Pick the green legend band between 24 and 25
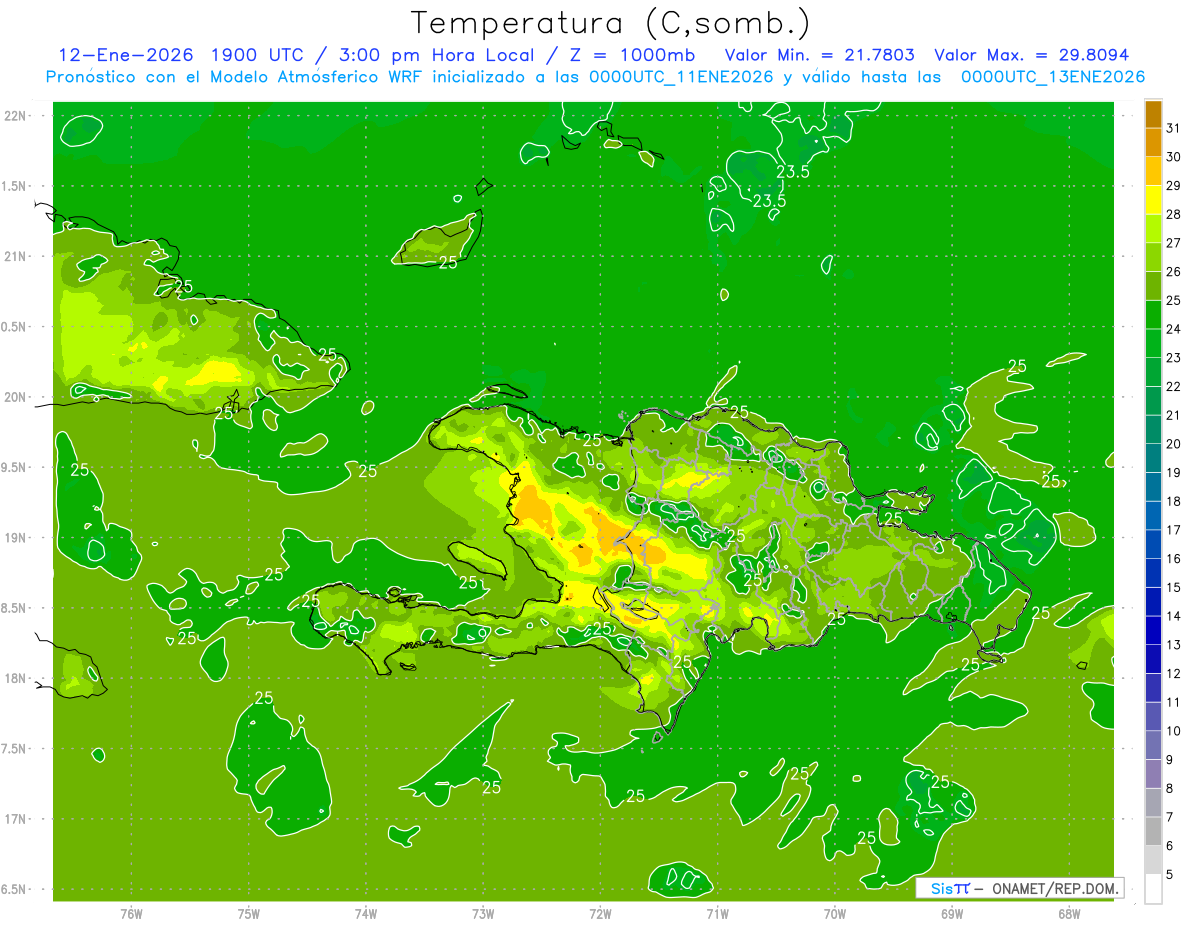Viewport: 1200px width, 927px height. [x=1153, y=314]
